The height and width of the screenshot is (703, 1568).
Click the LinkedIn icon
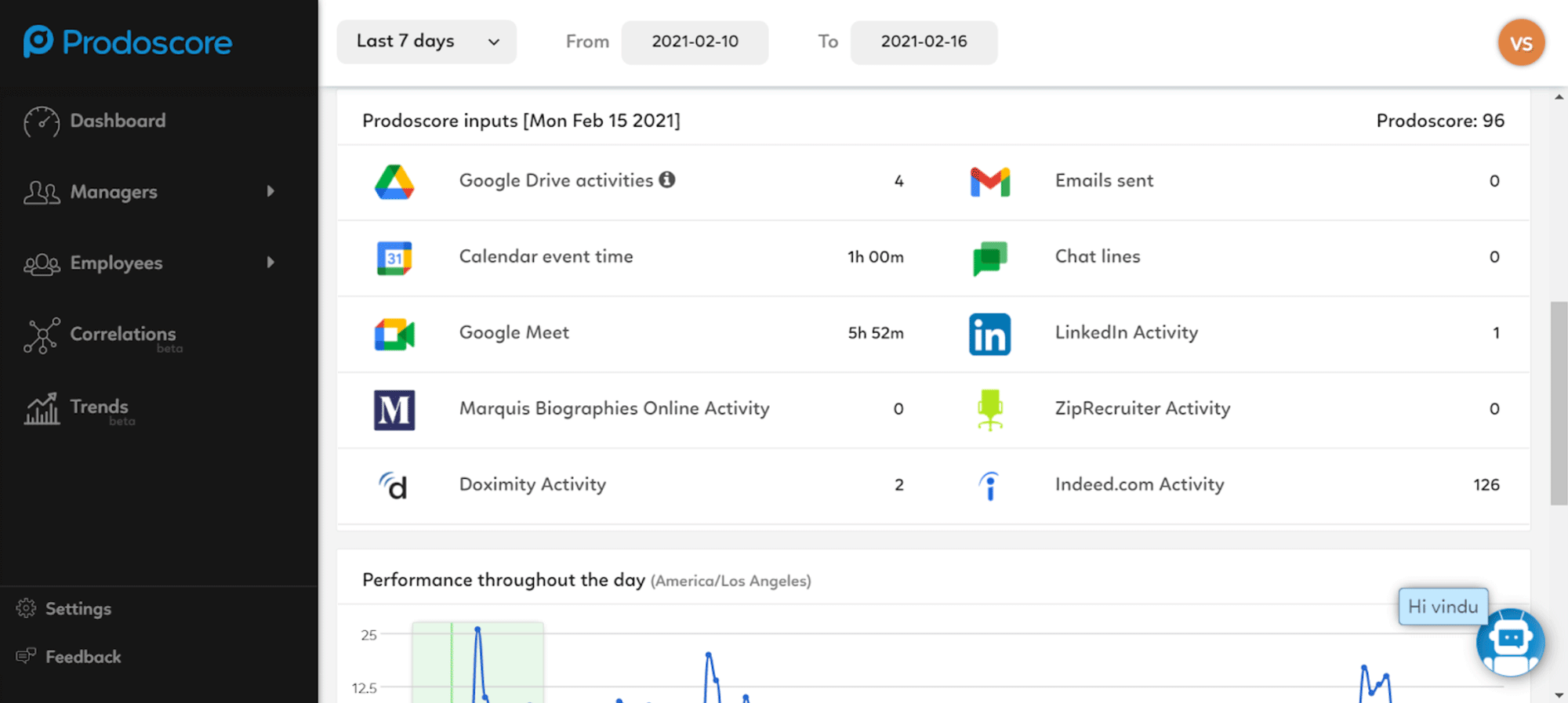[x=990, y=334]
